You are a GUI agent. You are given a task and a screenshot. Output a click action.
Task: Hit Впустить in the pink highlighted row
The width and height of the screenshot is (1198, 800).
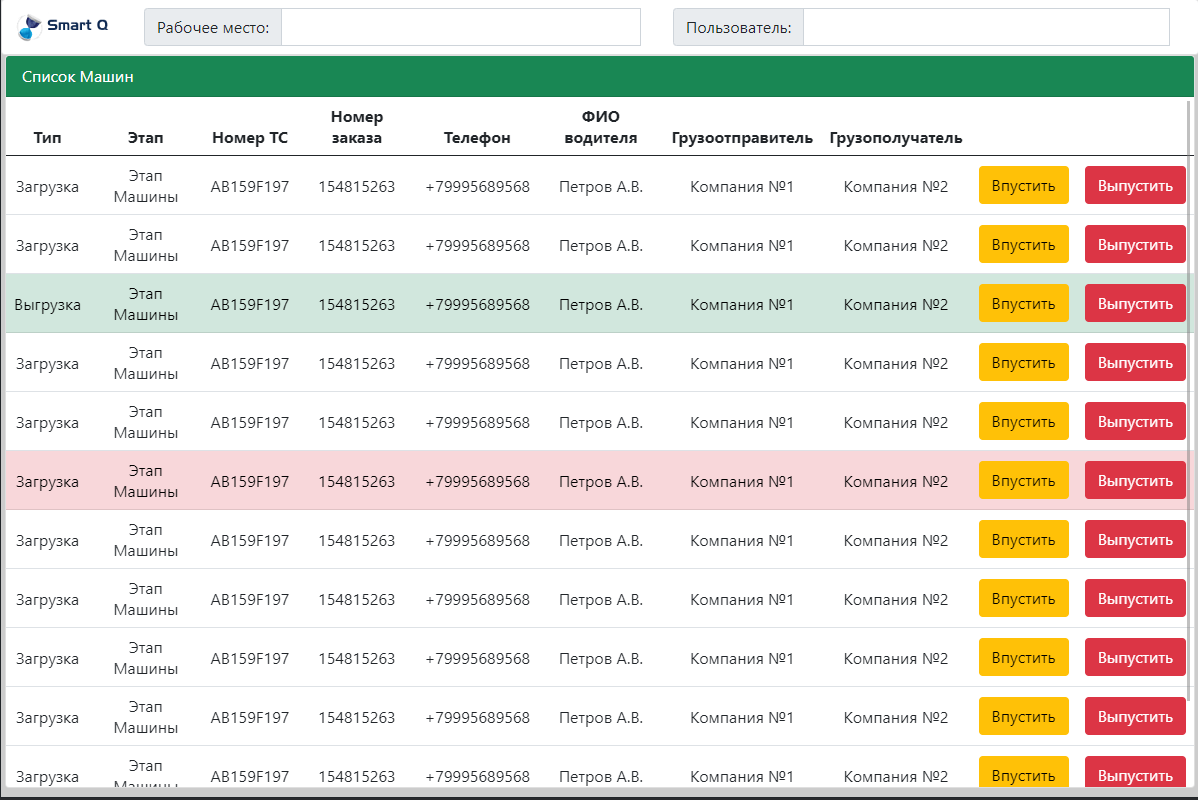1023,481
